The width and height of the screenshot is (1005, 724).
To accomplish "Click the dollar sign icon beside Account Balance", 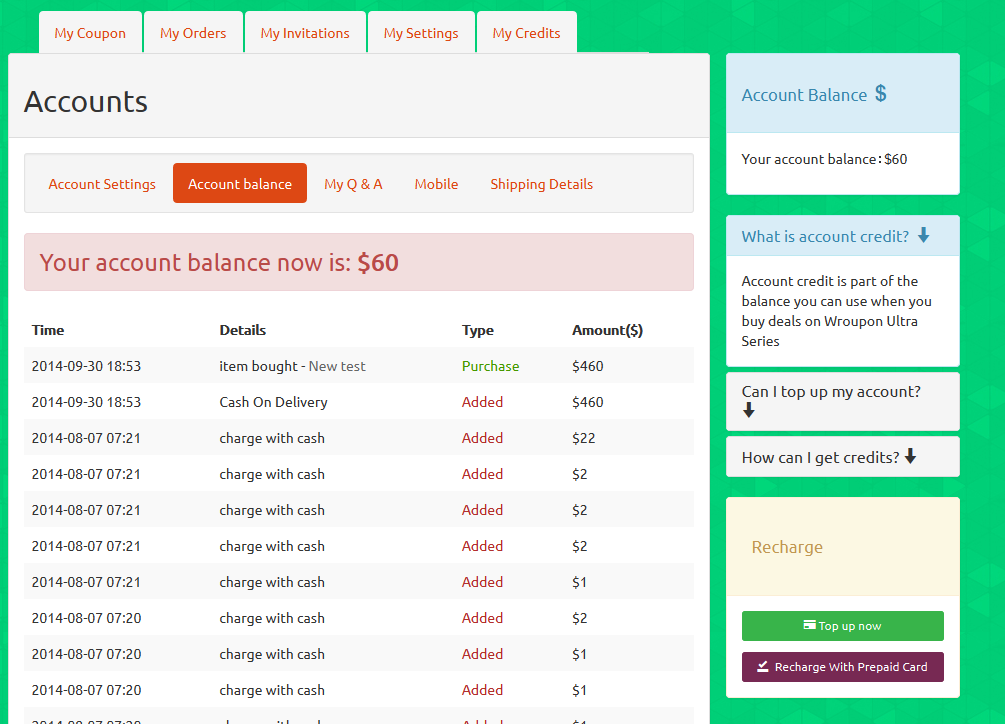I will [x=881, y=92].
